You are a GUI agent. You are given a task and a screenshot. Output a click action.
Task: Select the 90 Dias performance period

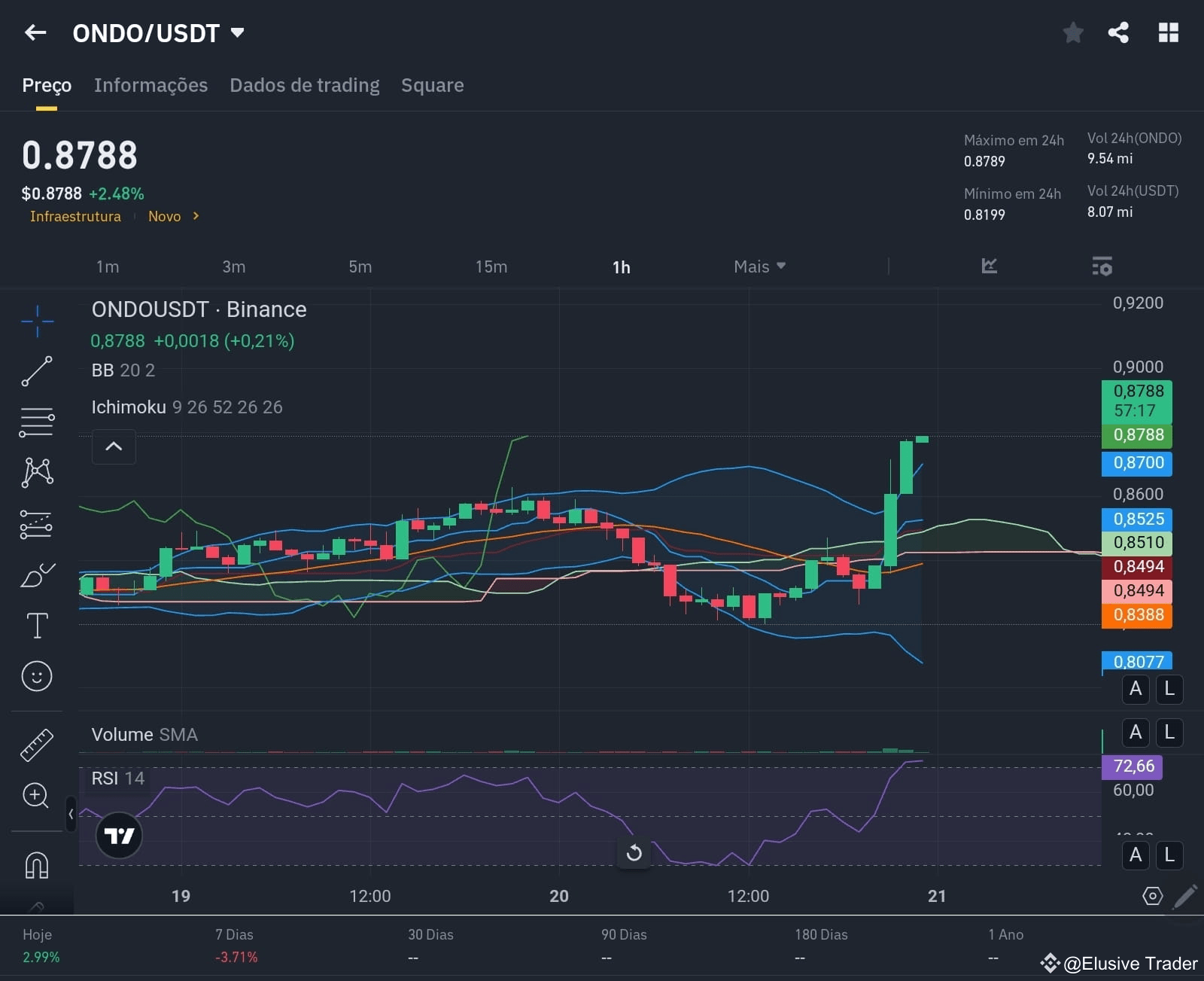coord(624,946)
